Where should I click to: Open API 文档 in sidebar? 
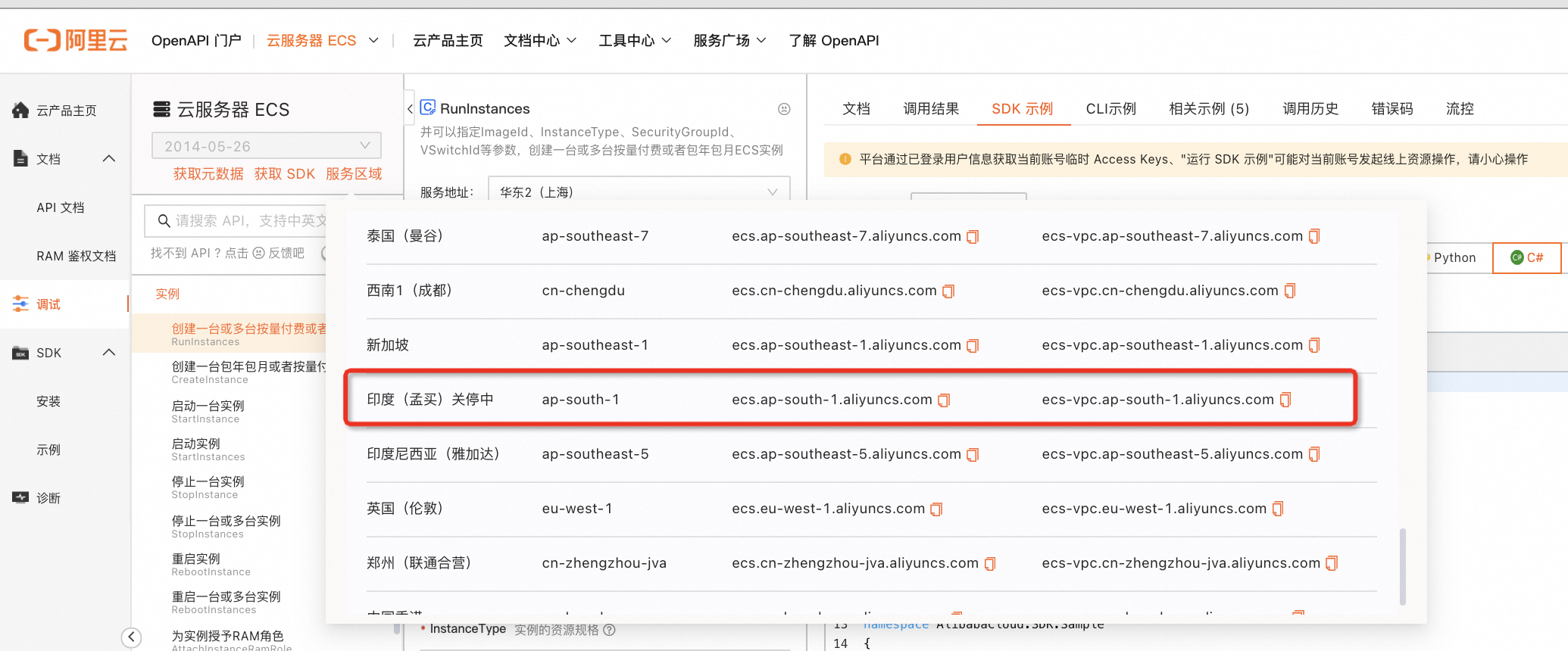click(61, 207)
